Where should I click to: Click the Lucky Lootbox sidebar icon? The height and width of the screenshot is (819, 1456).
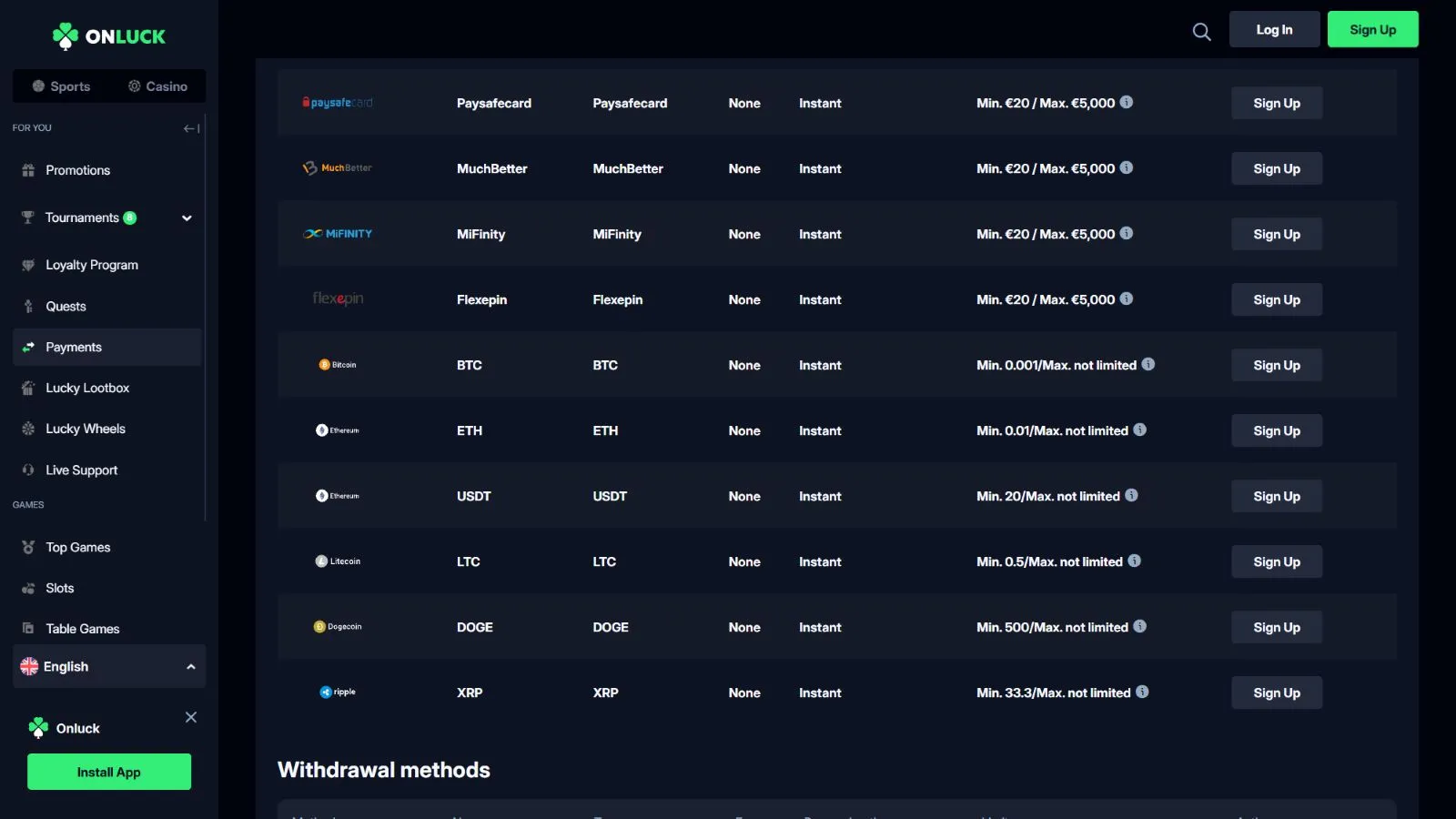click(28, 388)
